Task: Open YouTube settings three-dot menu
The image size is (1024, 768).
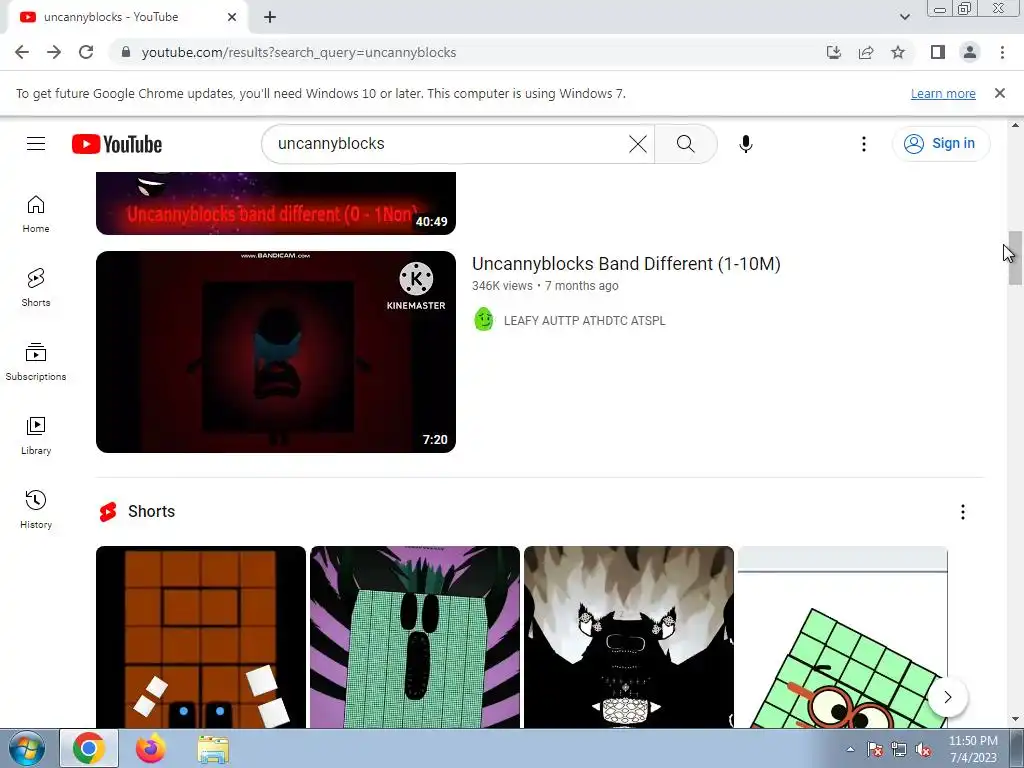Action: (x=863, y=144)
